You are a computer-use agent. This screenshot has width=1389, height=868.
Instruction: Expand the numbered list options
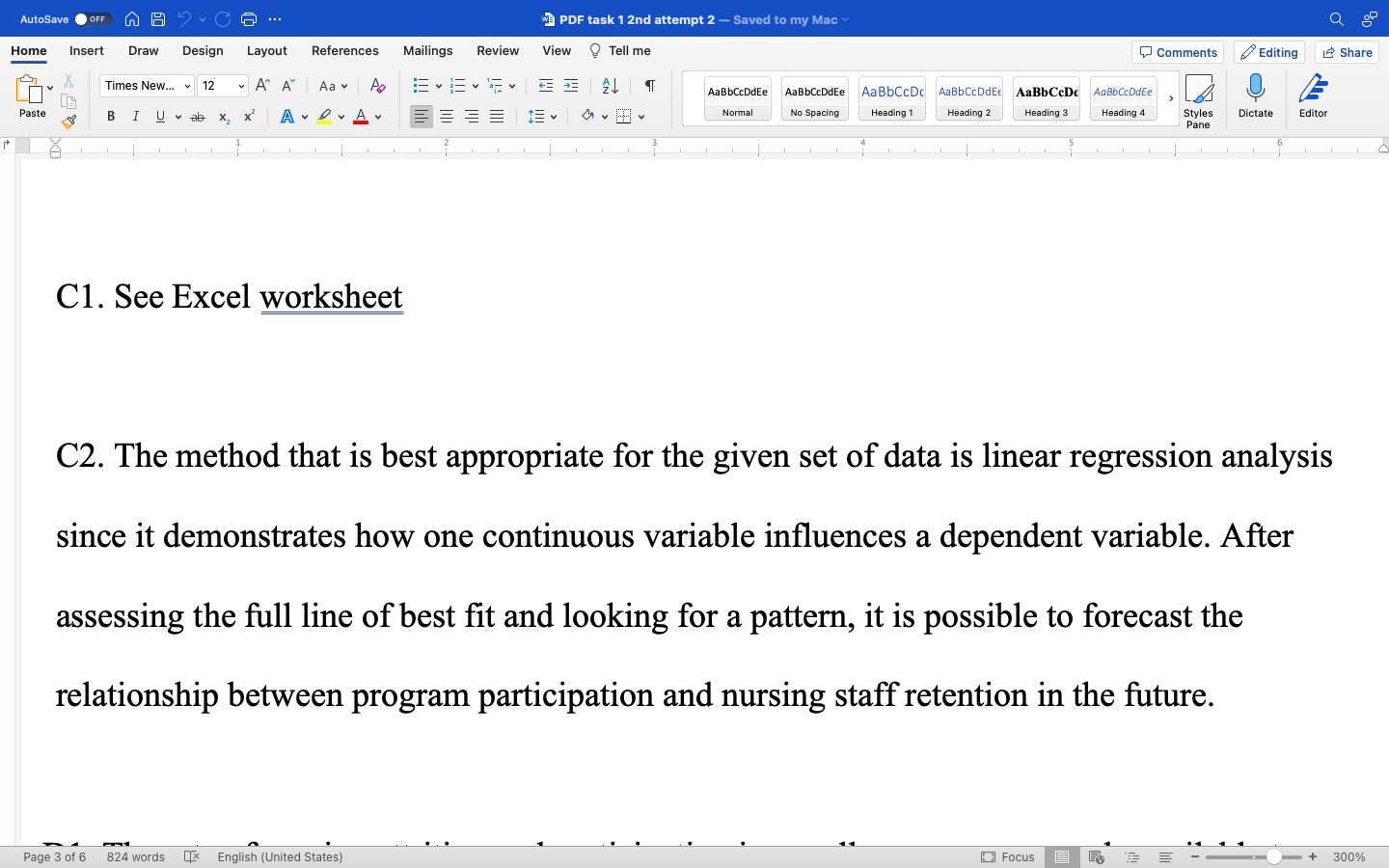point(476,86)
